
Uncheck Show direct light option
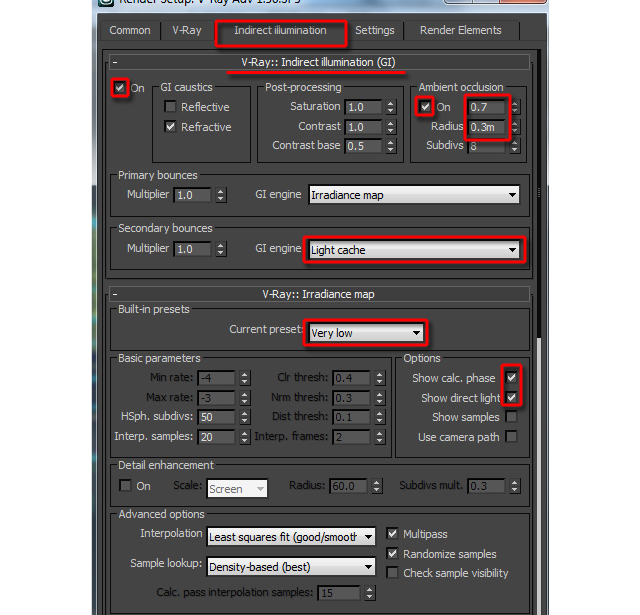tap(511, 397)
